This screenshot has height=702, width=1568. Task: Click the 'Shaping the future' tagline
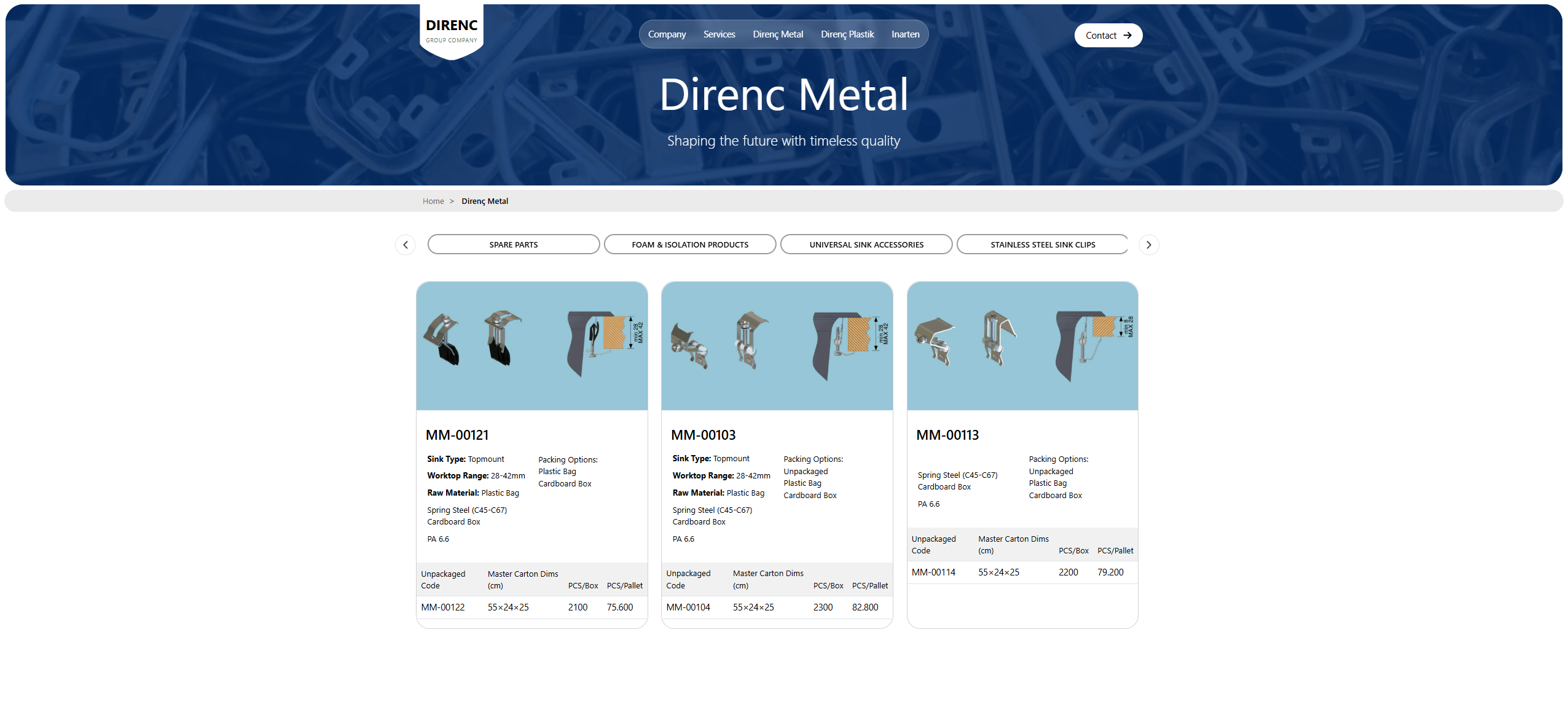tap(783, 141)
